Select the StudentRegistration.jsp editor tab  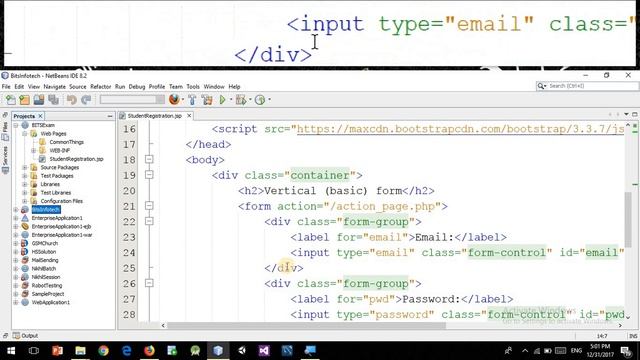(x=154, y=116)
